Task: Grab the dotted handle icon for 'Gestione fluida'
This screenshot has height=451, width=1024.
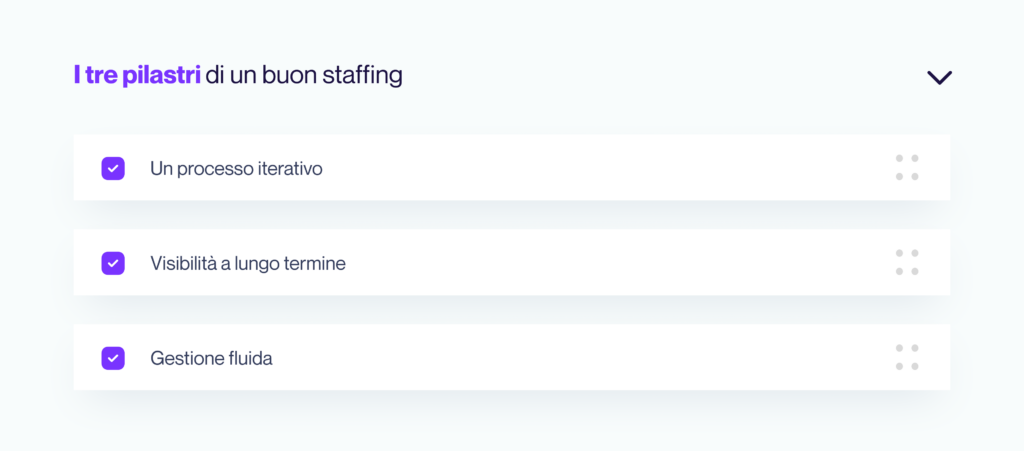Action: 907,358
